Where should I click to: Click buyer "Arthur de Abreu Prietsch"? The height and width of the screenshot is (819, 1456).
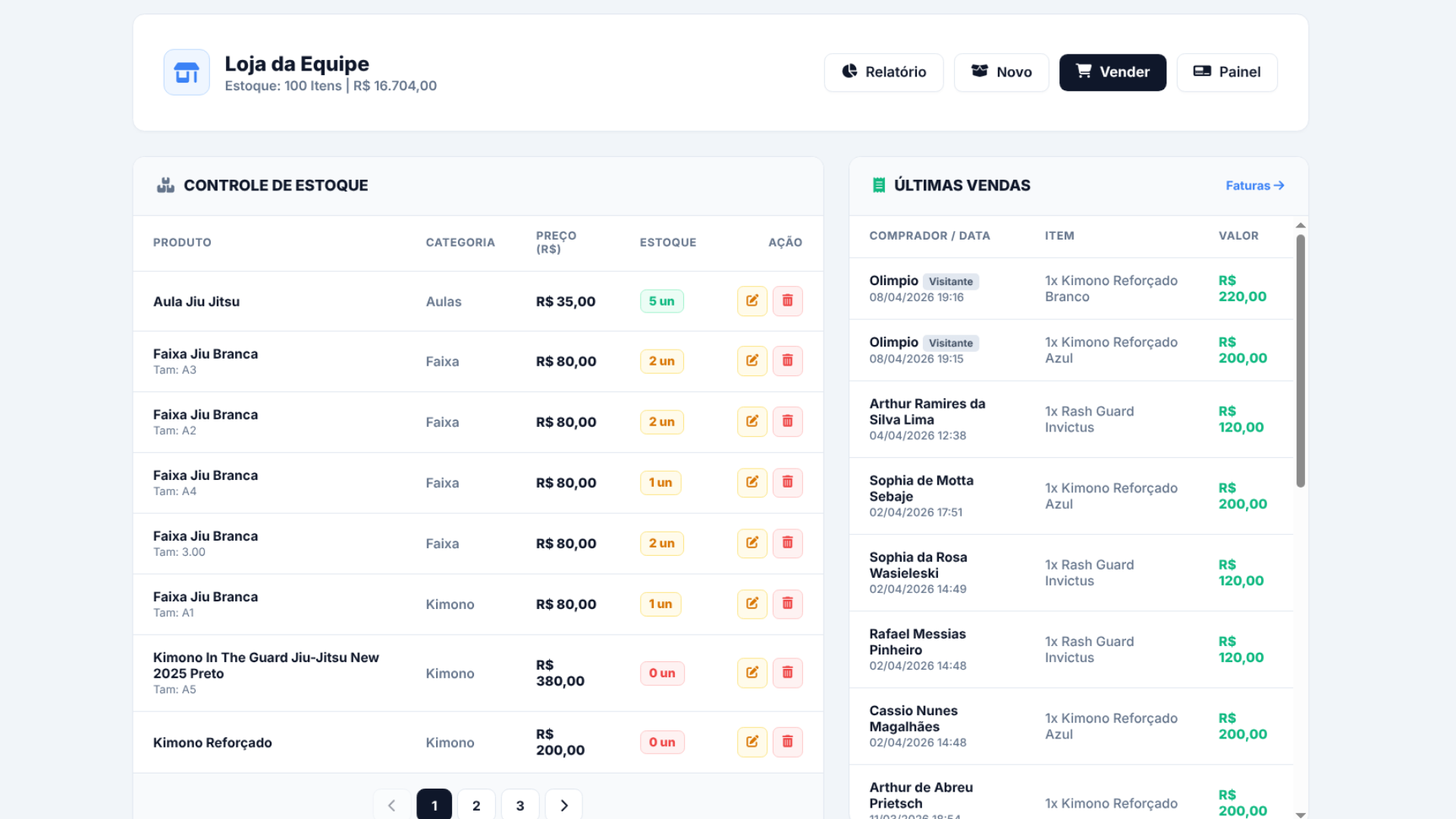(x=921, y=795)
